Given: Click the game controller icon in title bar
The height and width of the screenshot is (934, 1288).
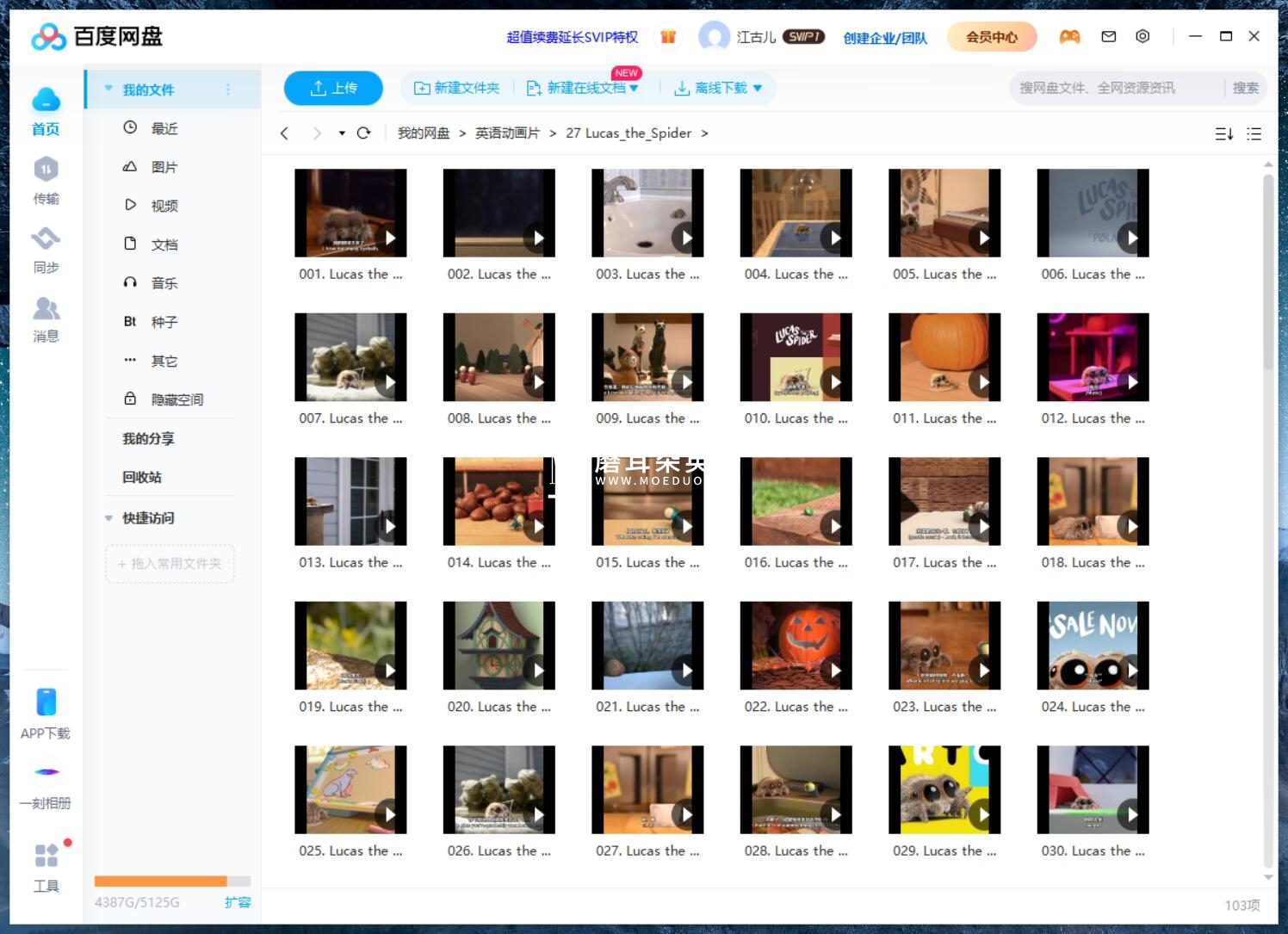Looking at the screenshot, I should tap(1069, 36).
